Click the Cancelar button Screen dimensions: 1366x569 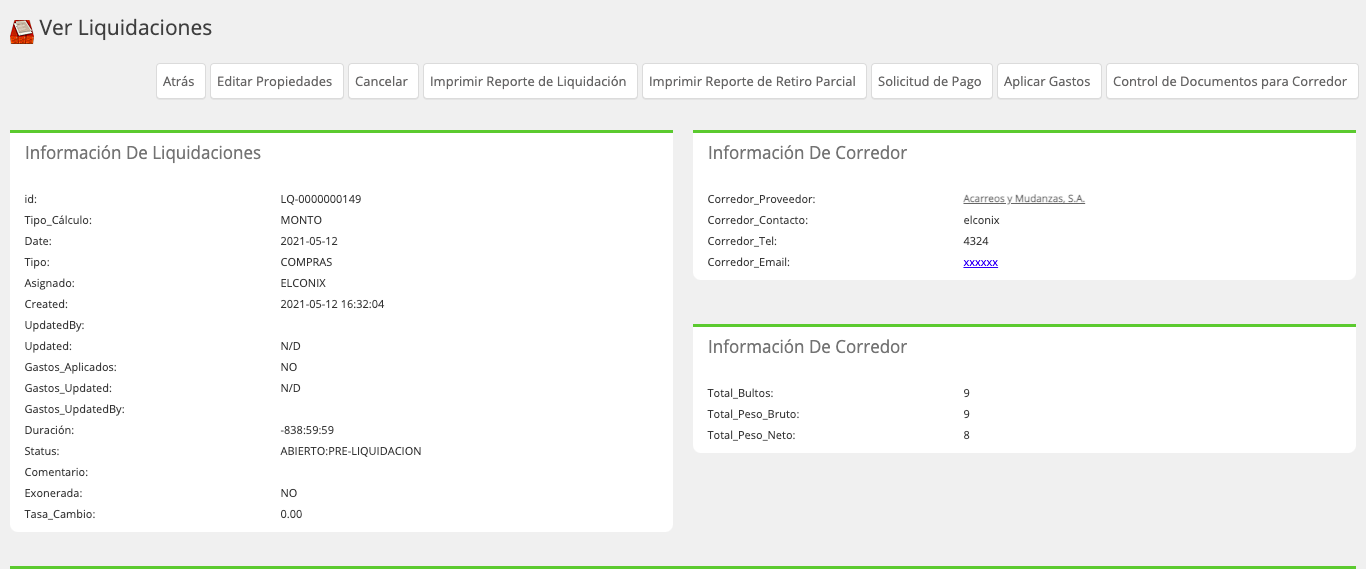coord(382,81)
